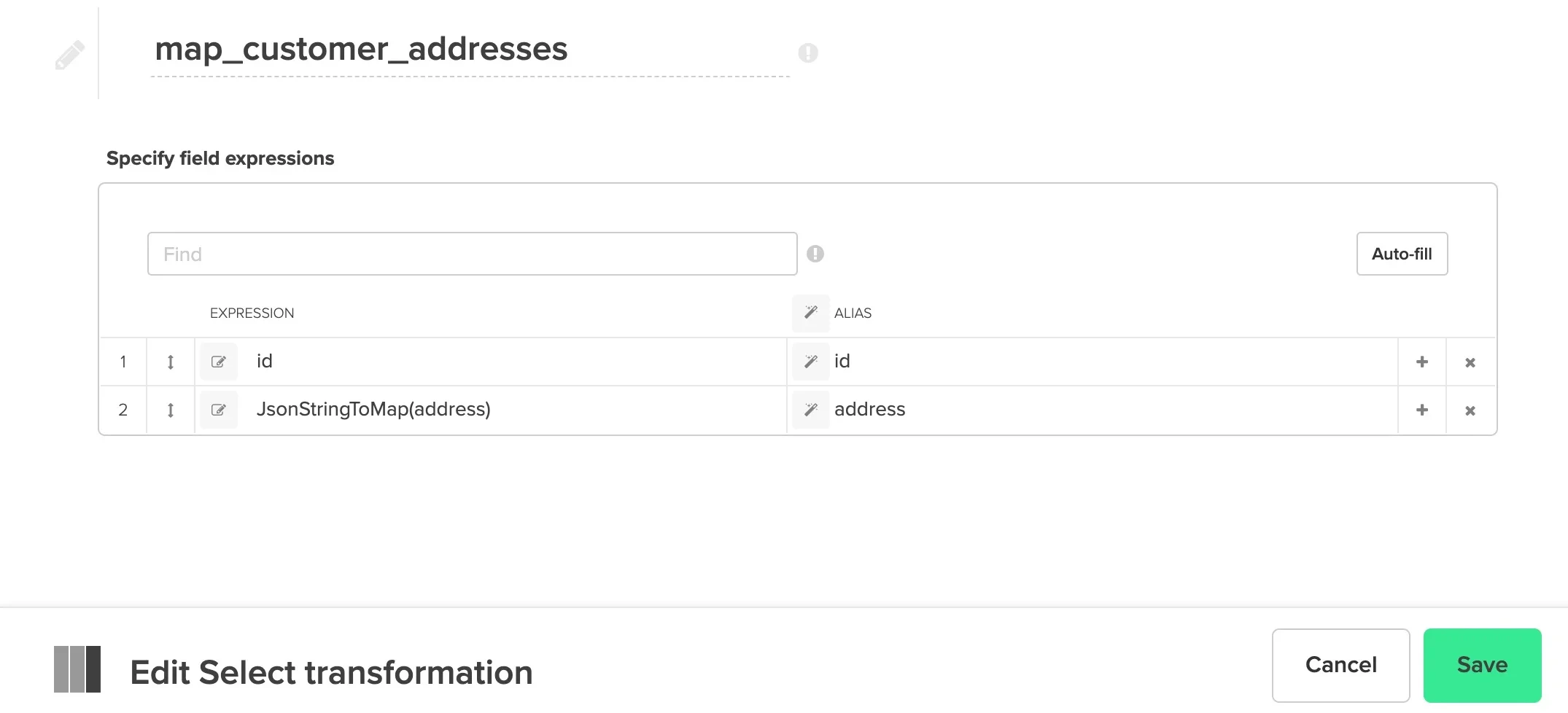This screenshot has height=713, width=1568.
Task: Remove the JsonStringToMap(address) expression row
Action: pyautogui.click(x=1470, y=410)
